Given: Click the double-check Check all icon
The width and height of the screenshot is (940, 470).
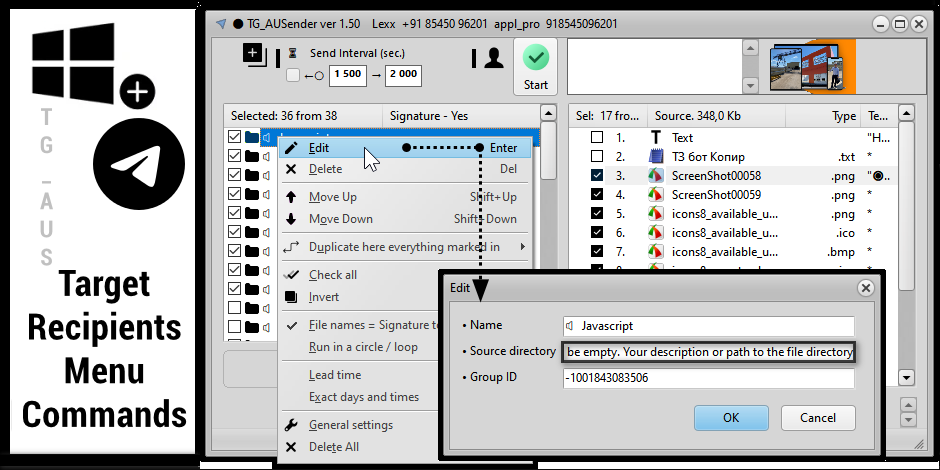Looking at the screenshot, I should [291, 275].
